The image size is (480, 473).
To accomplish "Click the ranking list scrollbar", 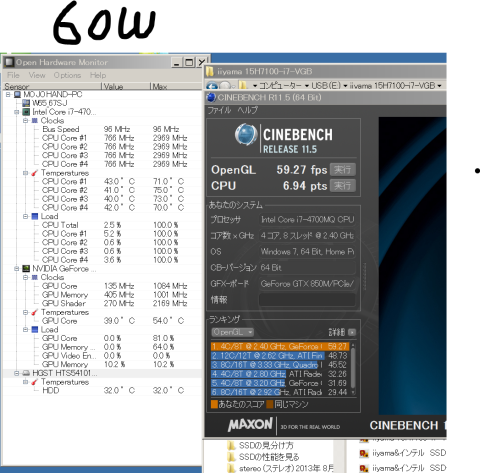I will point(353,369).
